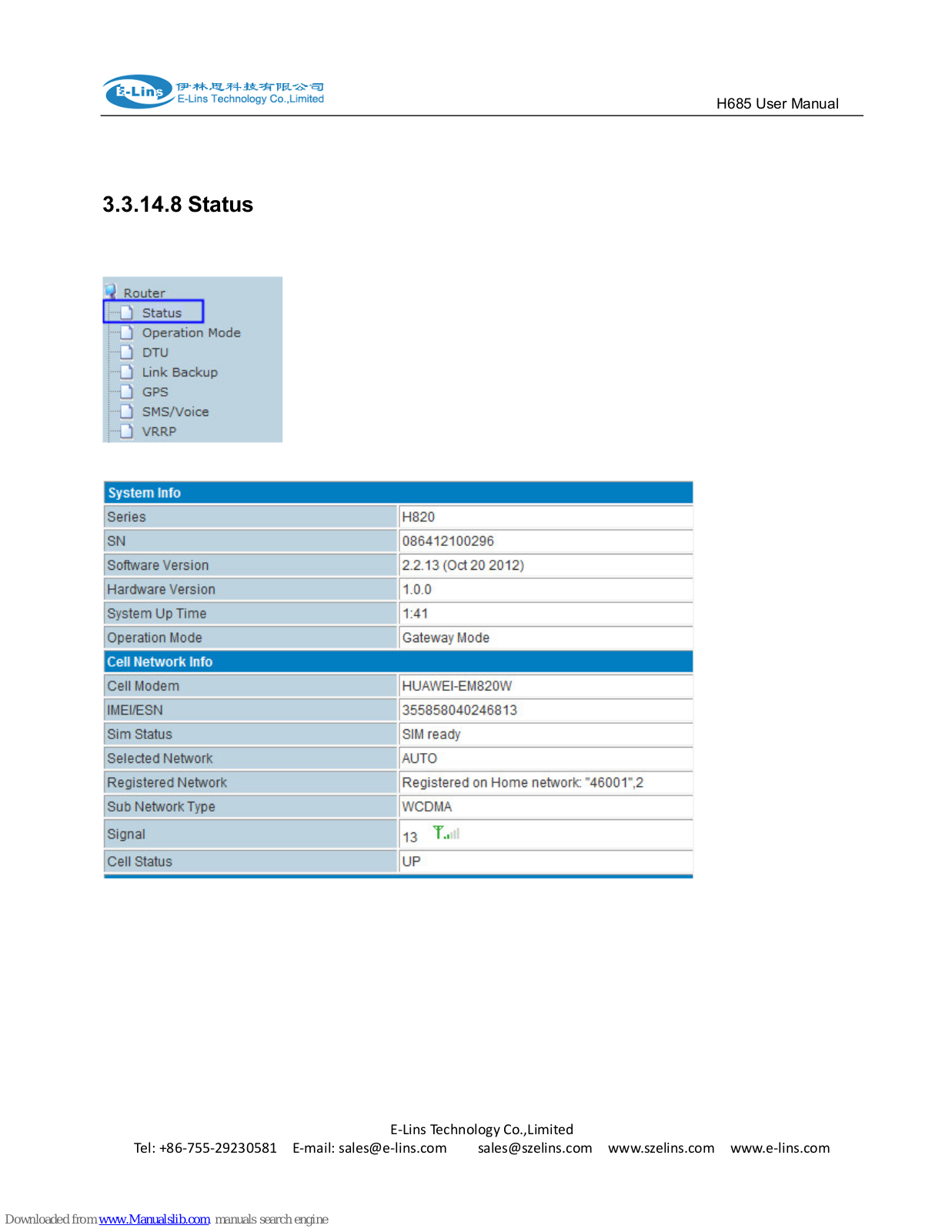Click the E-Lins logo in the header
Viewport: 952px width, 1232px height.
(x=214, y=92)
